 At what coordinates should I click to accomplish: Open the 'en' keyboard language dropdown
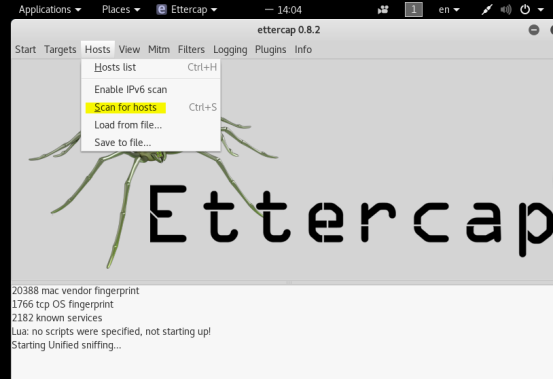click(449, 10)
